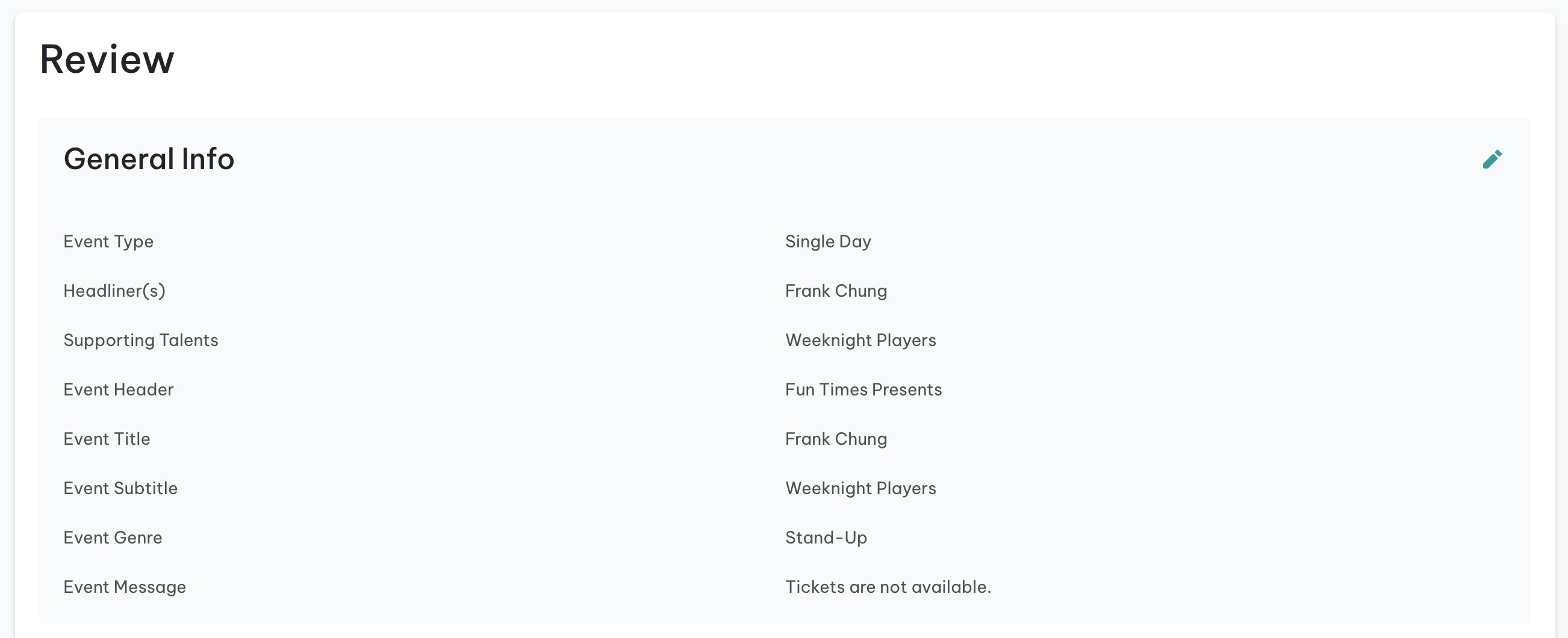Click the Event Type label
Screen dimensions: 1568x638
pyautogui.click(x=108, y=241)
